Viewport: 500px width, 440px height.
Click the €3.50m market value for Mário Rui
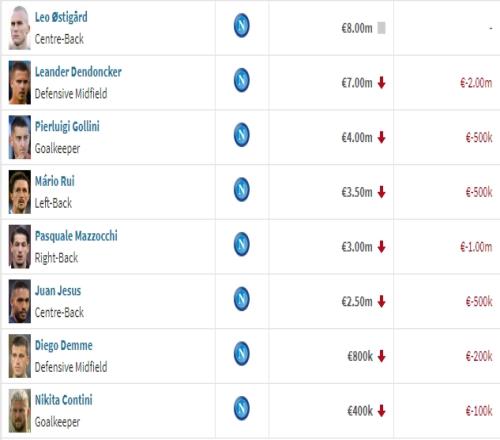coord(357,192)
